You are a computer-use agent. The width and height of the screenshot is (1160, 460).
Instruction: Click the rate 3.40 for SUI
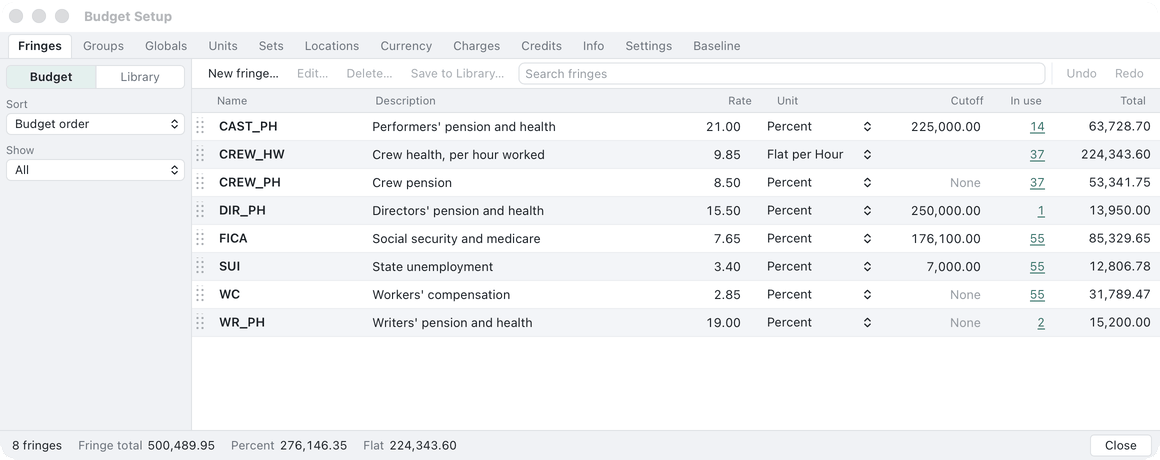[727, 266]
